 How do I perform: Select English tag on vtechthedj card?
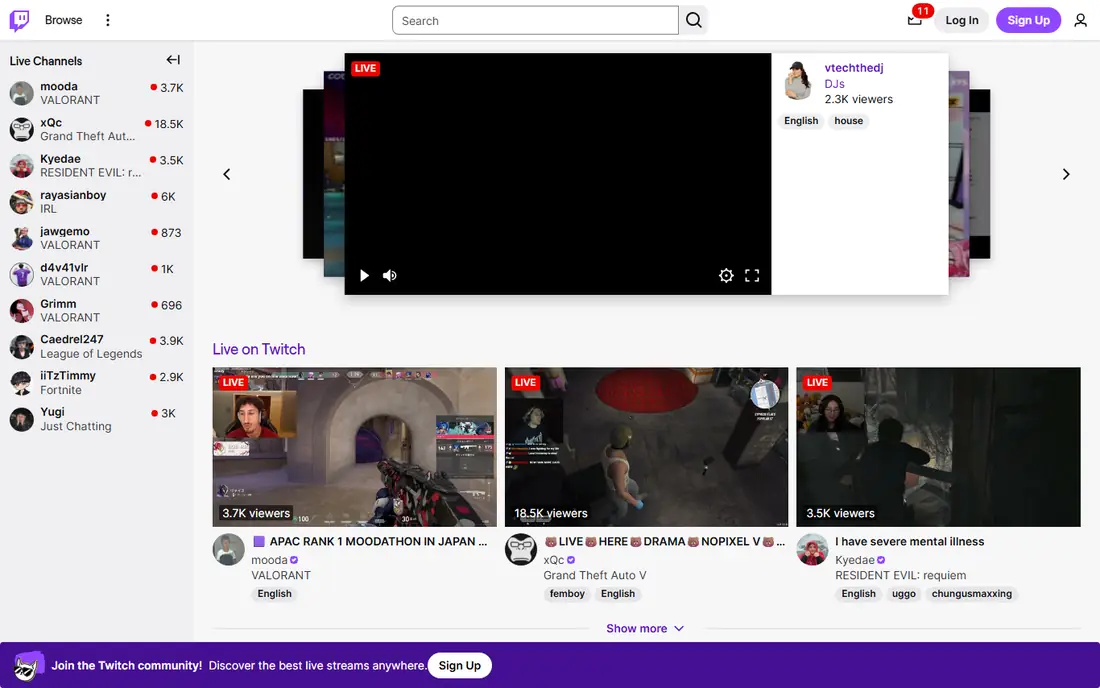pos(800,121)
